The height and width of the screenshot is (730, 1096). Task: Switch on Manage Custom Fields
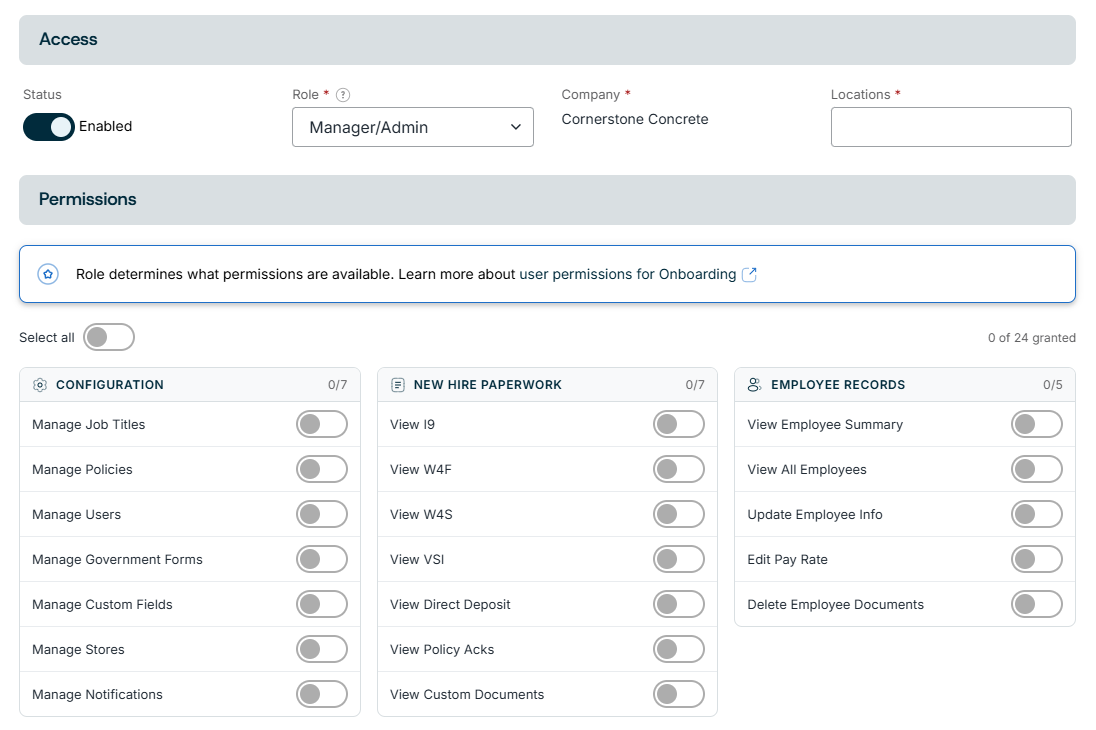point(322,604)
